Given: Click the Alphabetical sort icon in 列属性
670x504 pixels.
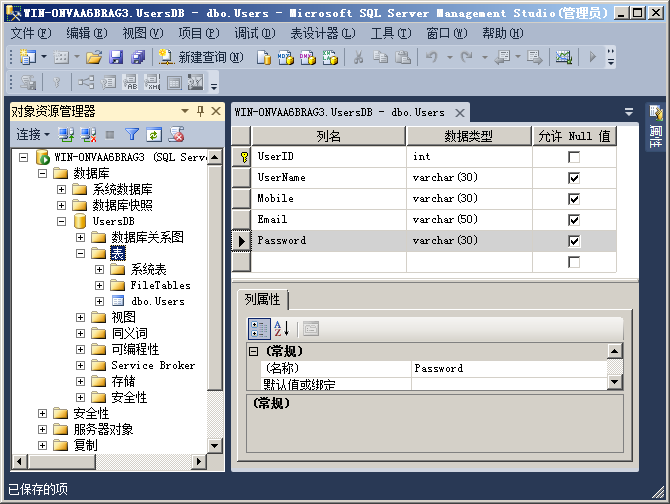Looking at the screenshot, I should (282, 329).
